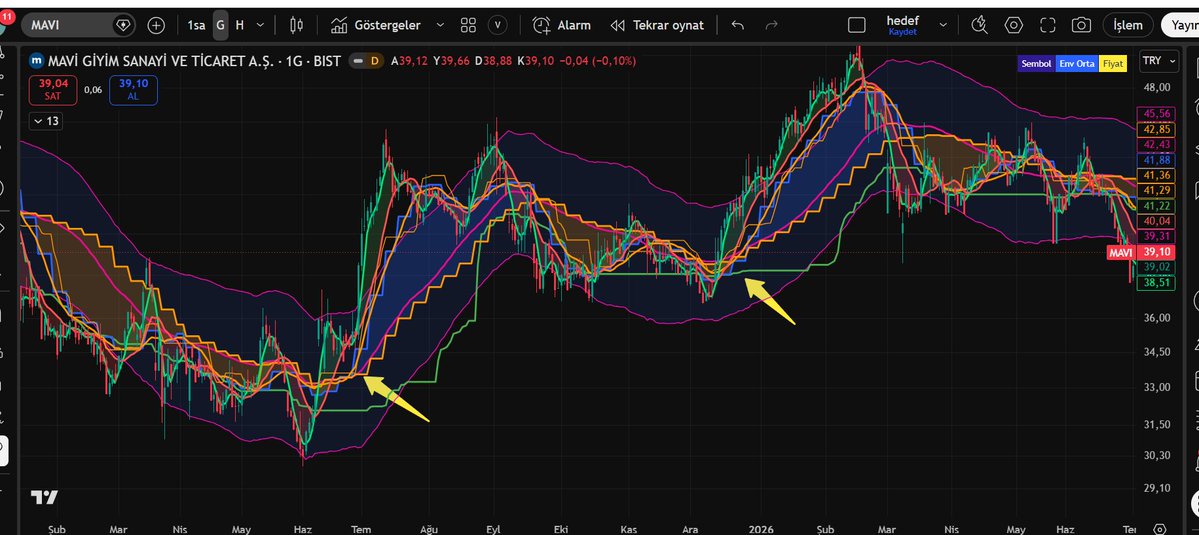The width and height of the screenshot is (1199, 535).
Task: Click the blue Env Orta table cell
Action: point(1076,63)
